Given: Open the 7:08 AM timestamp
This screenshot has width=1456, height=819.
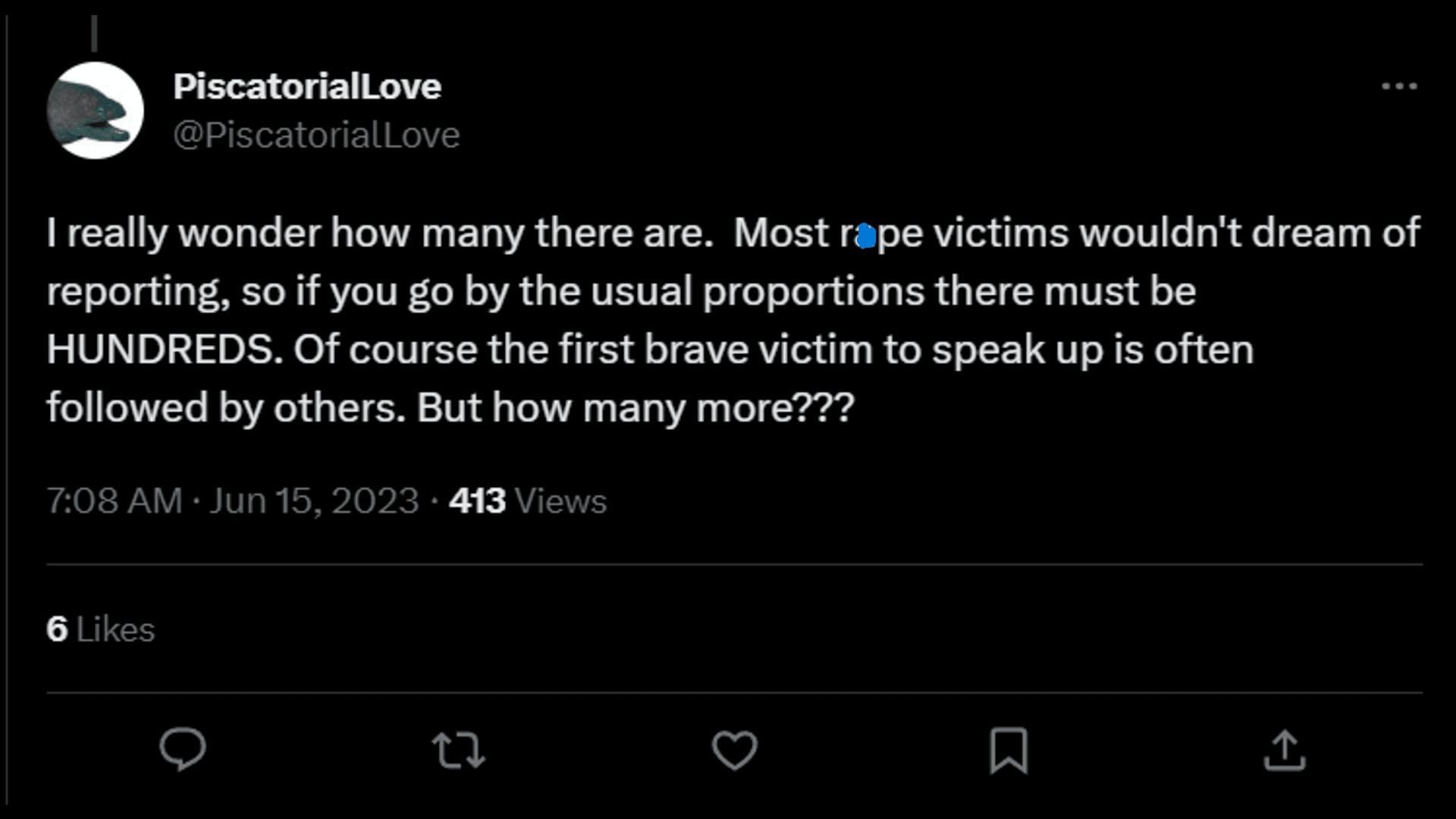Looking at the screenshot, I should point(115,500).
